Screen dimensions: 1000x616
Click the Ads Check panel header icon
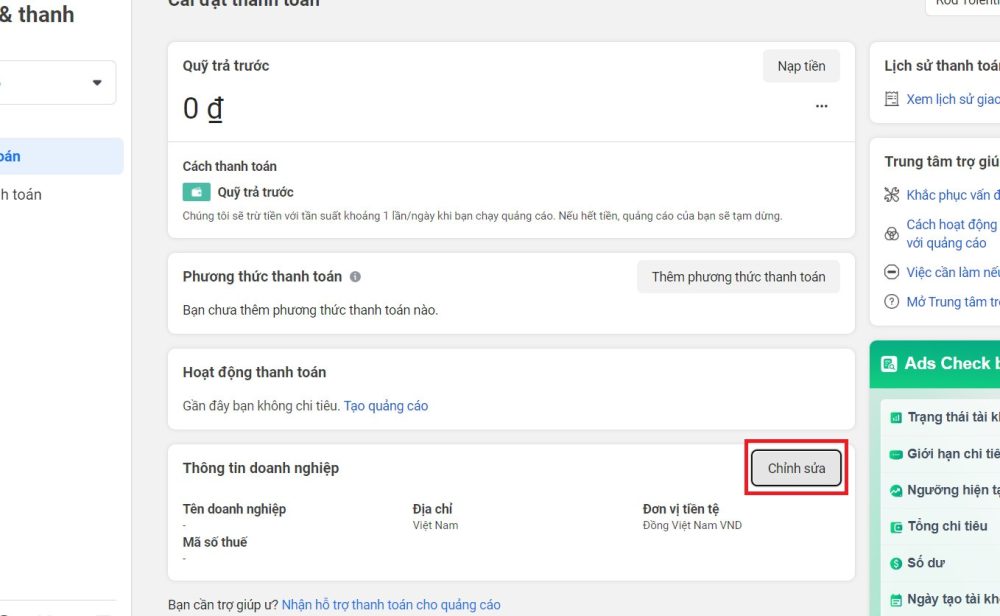tap(889, 363)
